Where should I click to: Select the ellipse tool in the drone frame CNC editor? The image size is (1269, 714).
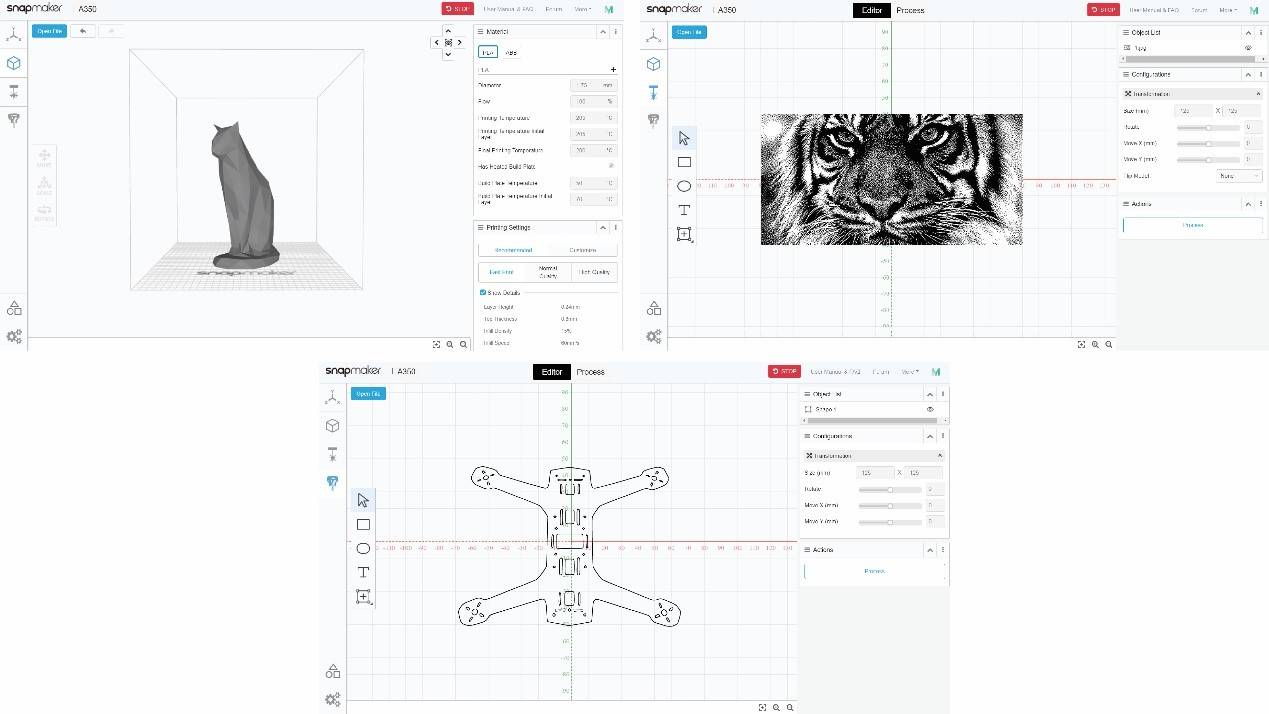tap(363, 548)
